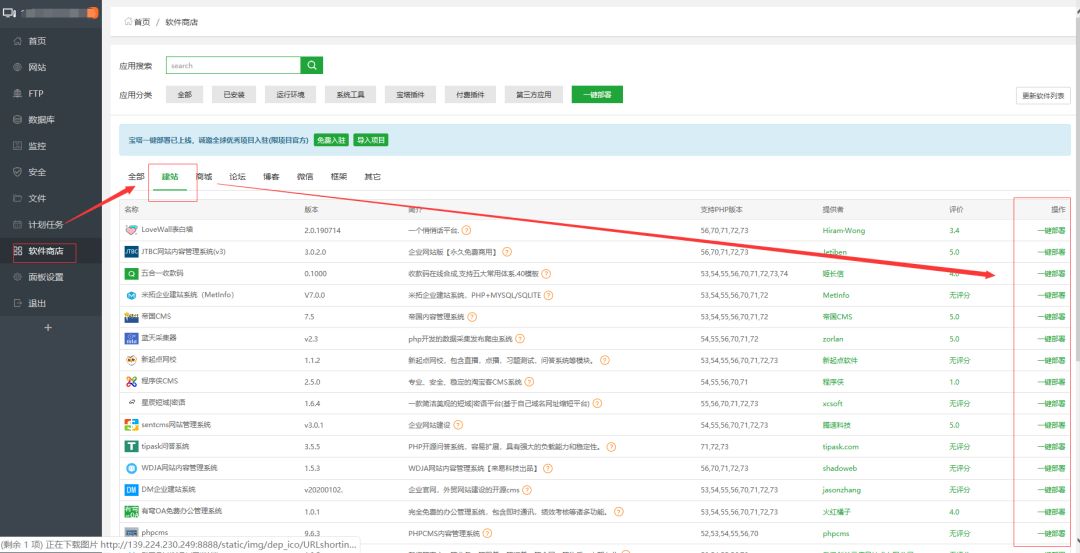Select the 系统工具 category button

(x=351, y=95)
